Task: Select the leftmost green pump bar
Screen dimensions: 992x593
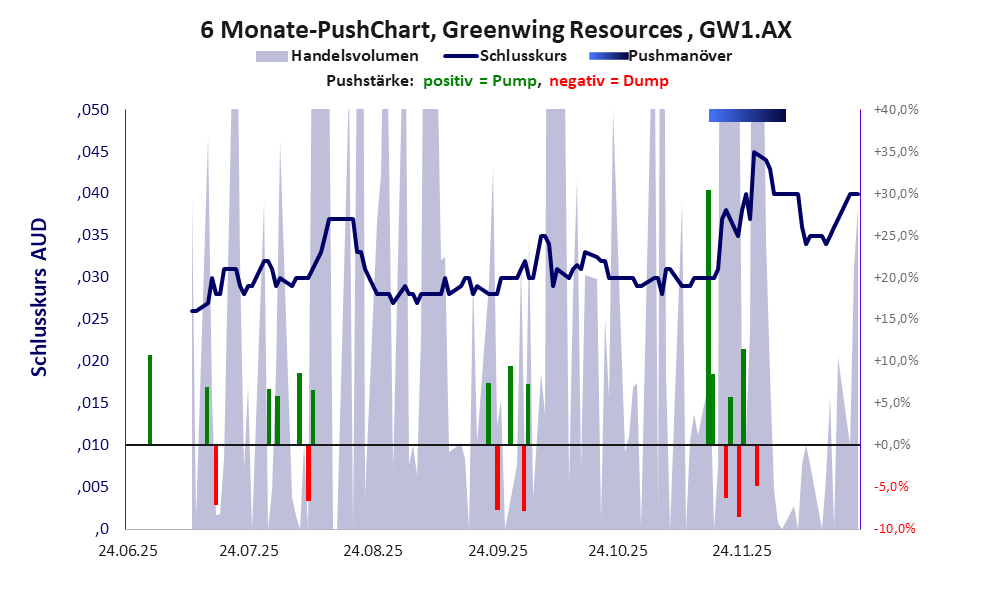Action: (150, 399)
